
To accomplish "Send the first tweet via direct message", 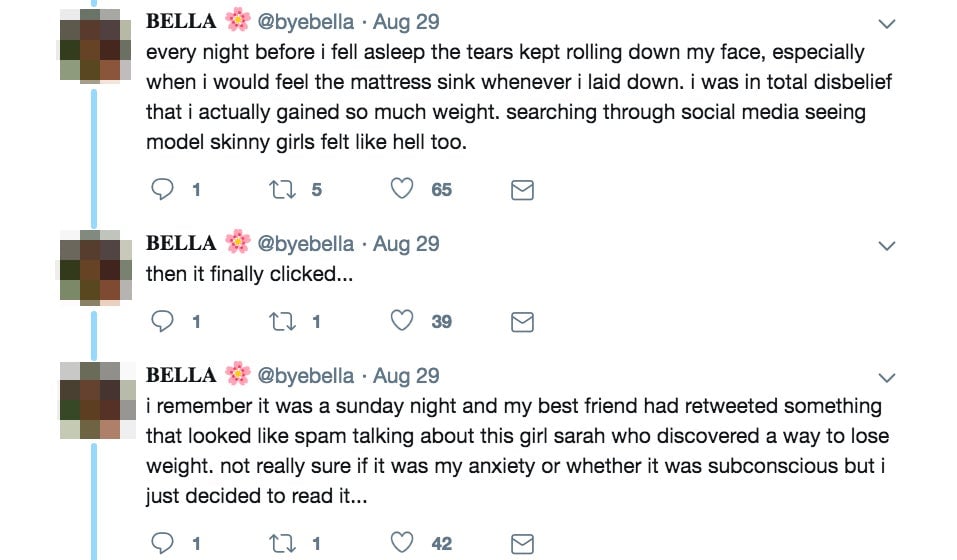I will click(x=522, y=190).
